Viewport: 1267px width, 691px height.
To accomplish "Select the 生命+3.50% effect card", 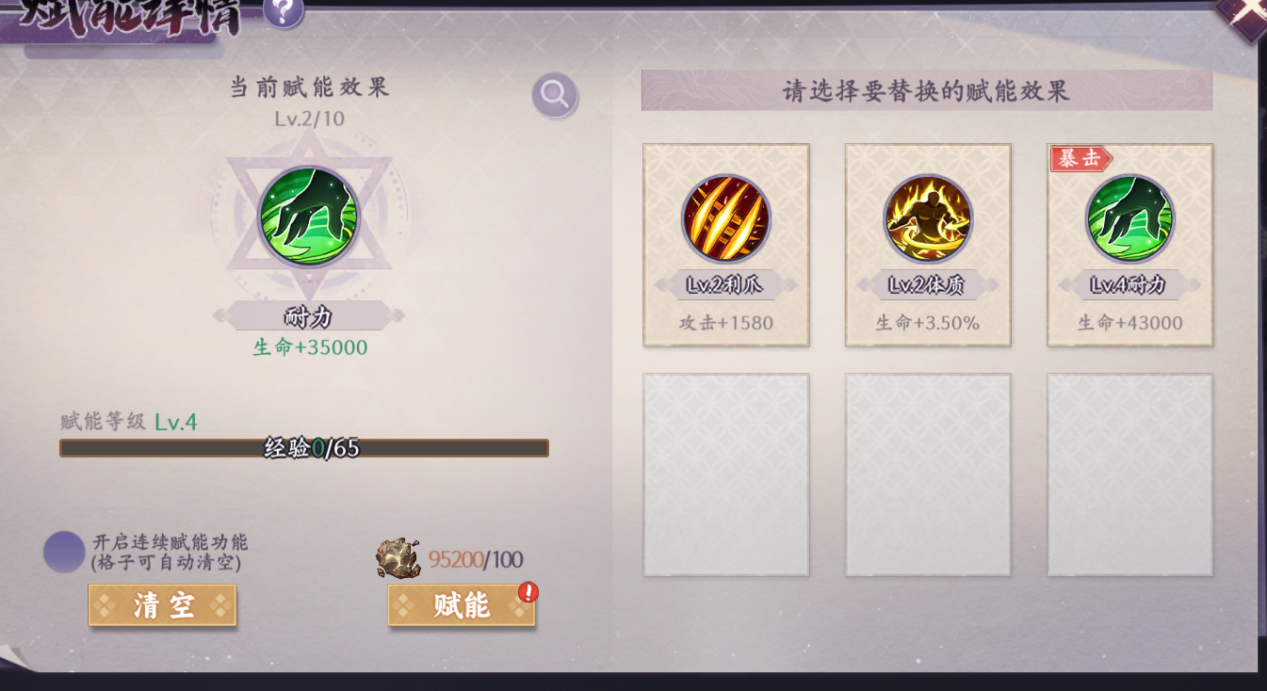I will [x=928, y=245].
